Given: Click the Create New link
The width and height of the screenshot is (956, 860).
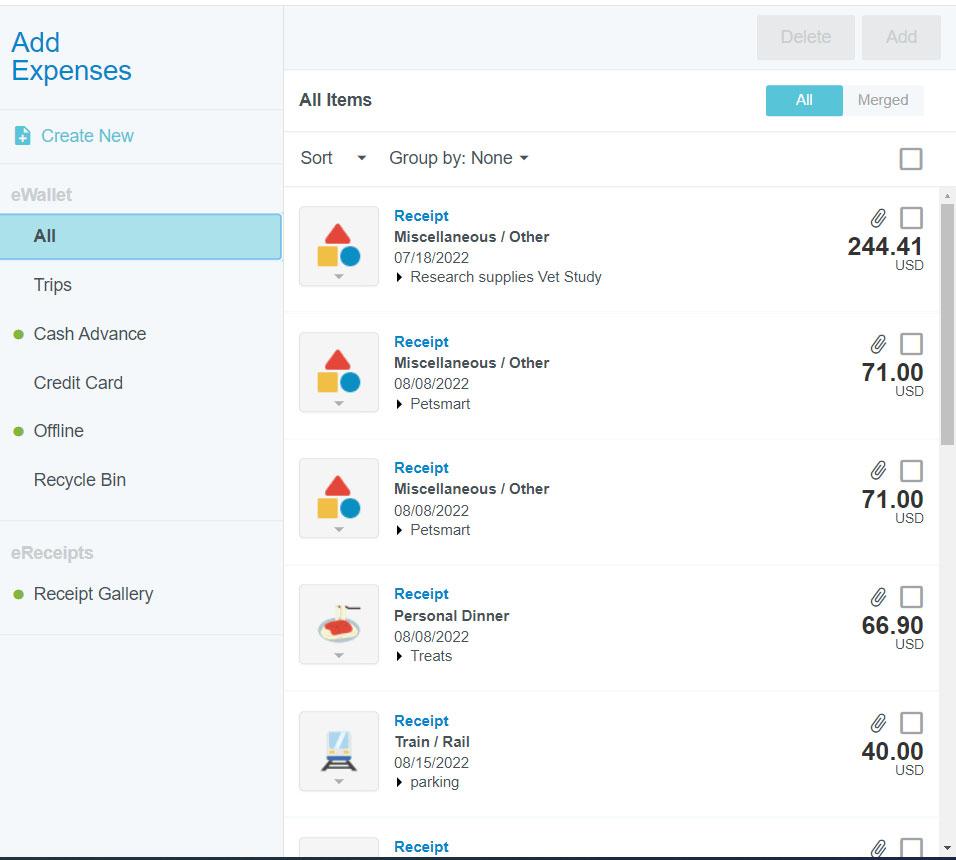Looking at the screenshot, I should click(x=87, y=136).
